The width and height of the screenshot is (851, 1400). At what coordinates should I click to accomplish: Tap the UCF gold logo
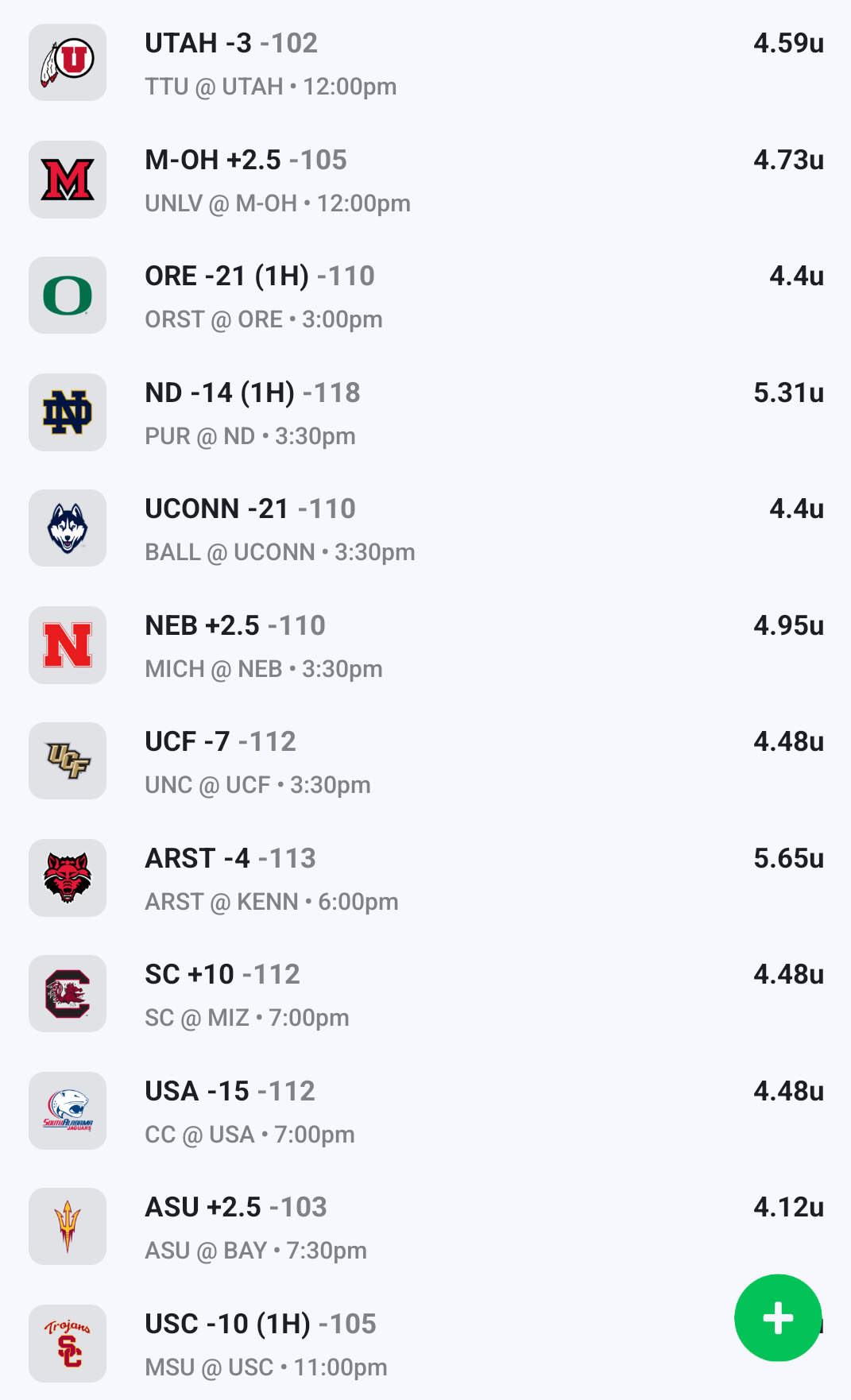coord(68,761)
